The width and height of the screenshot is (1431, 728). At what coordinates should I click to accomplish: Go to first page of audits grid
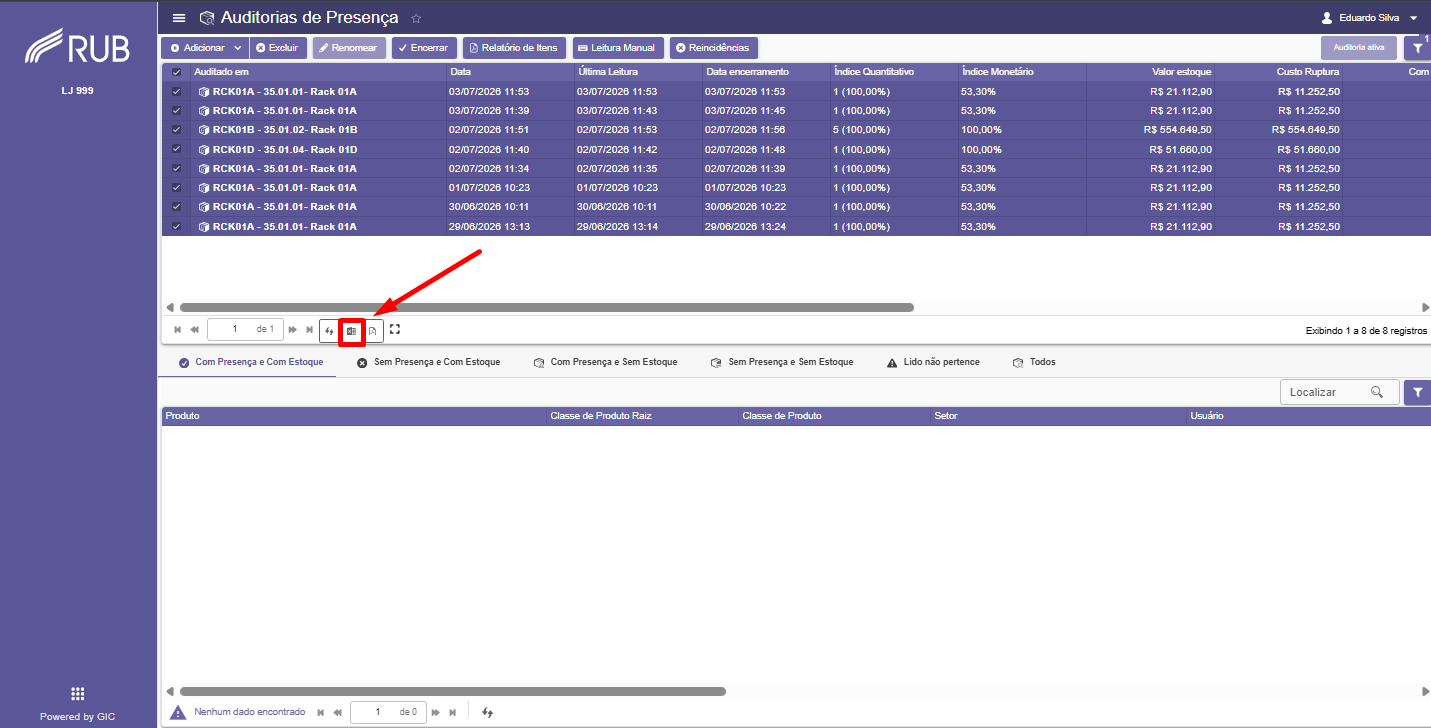click(178, 329)
